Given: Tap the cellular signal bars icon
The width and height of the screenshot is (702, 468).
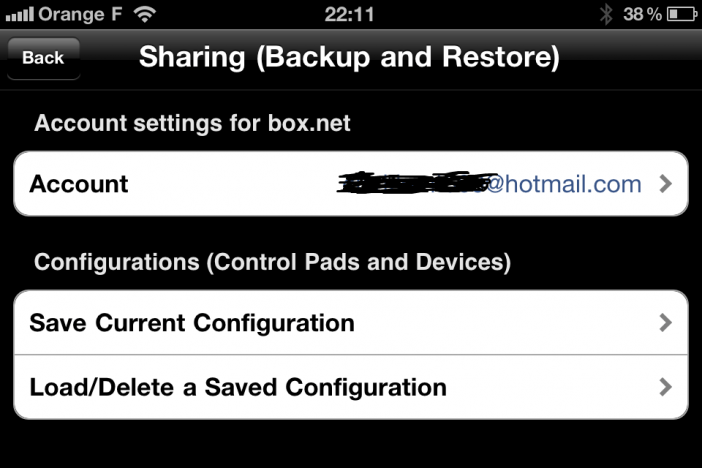Looking at the screenshot, I should coord(19,14).
